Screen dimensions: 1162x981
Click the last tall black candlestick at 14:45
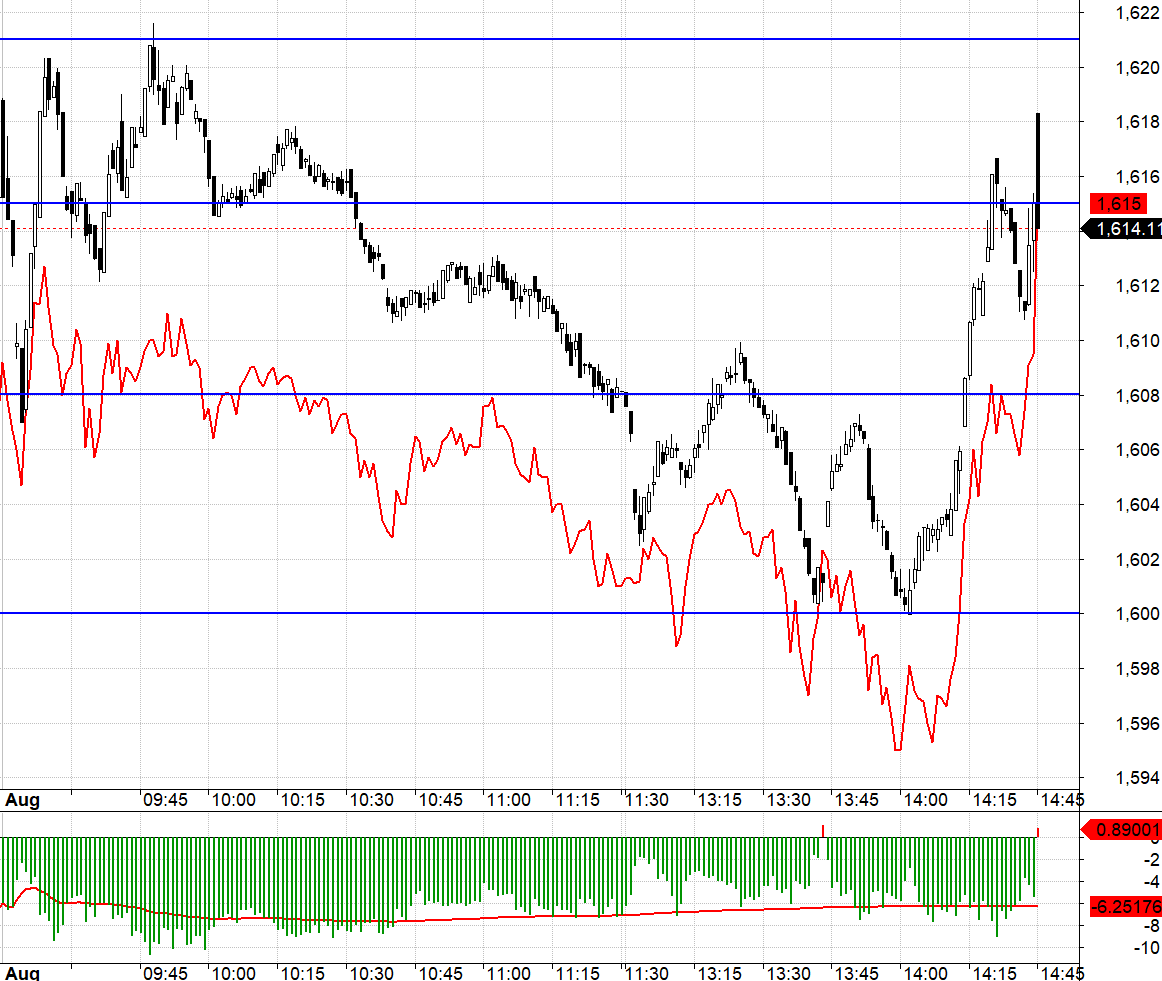tap(1038, 171)
